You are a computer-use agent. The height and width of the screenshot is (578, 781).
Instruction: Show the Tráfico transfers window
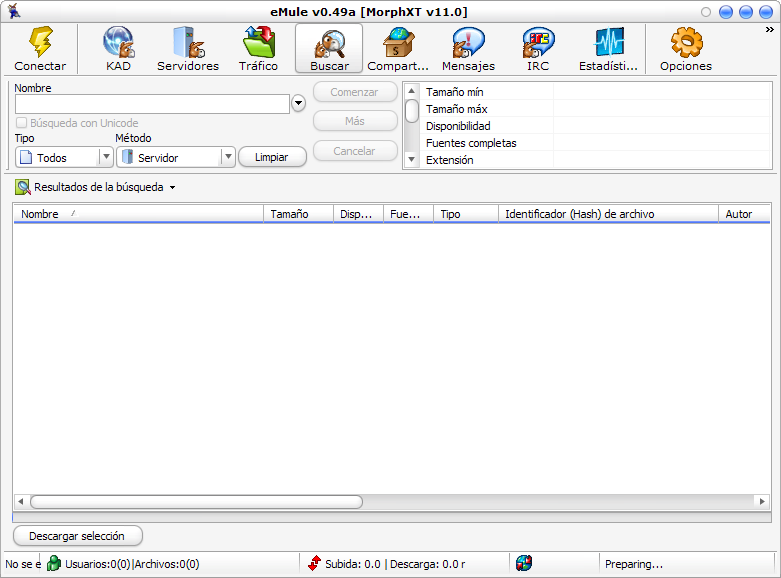(258, 43)
